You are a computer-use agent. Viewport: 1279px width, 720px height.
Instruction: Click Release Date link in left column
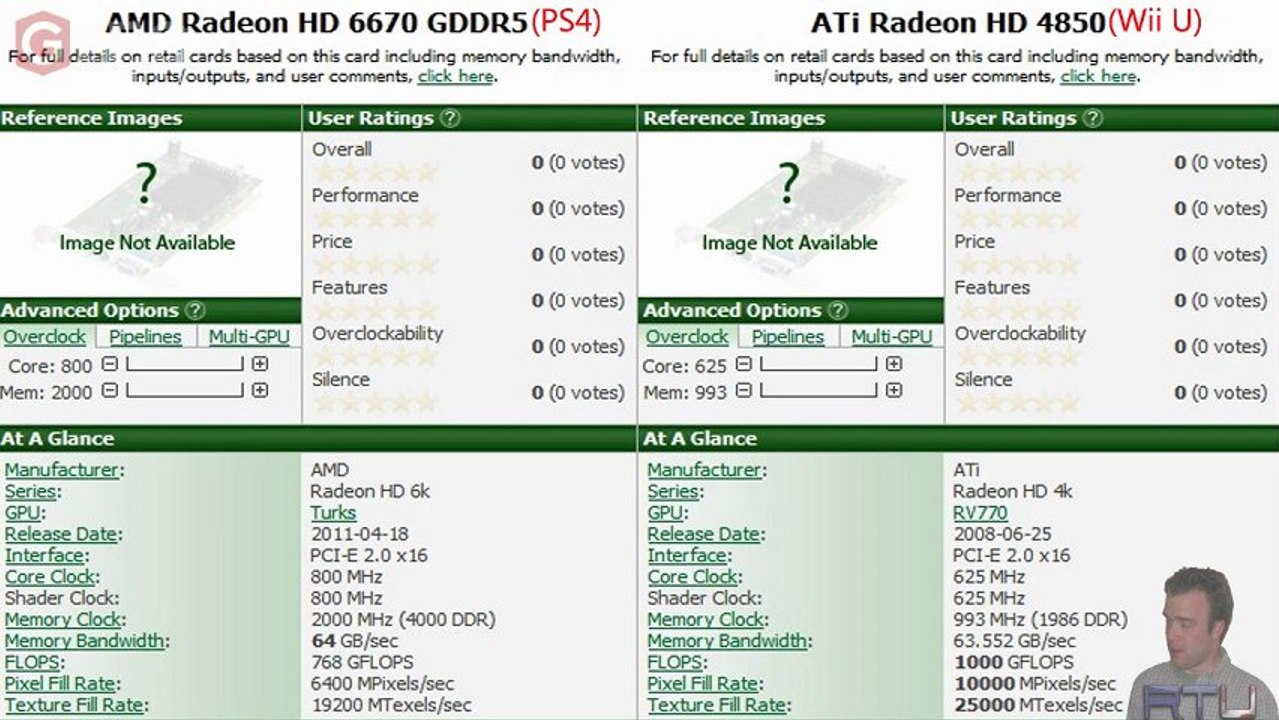pyautogui.click(x=61, y=534)
